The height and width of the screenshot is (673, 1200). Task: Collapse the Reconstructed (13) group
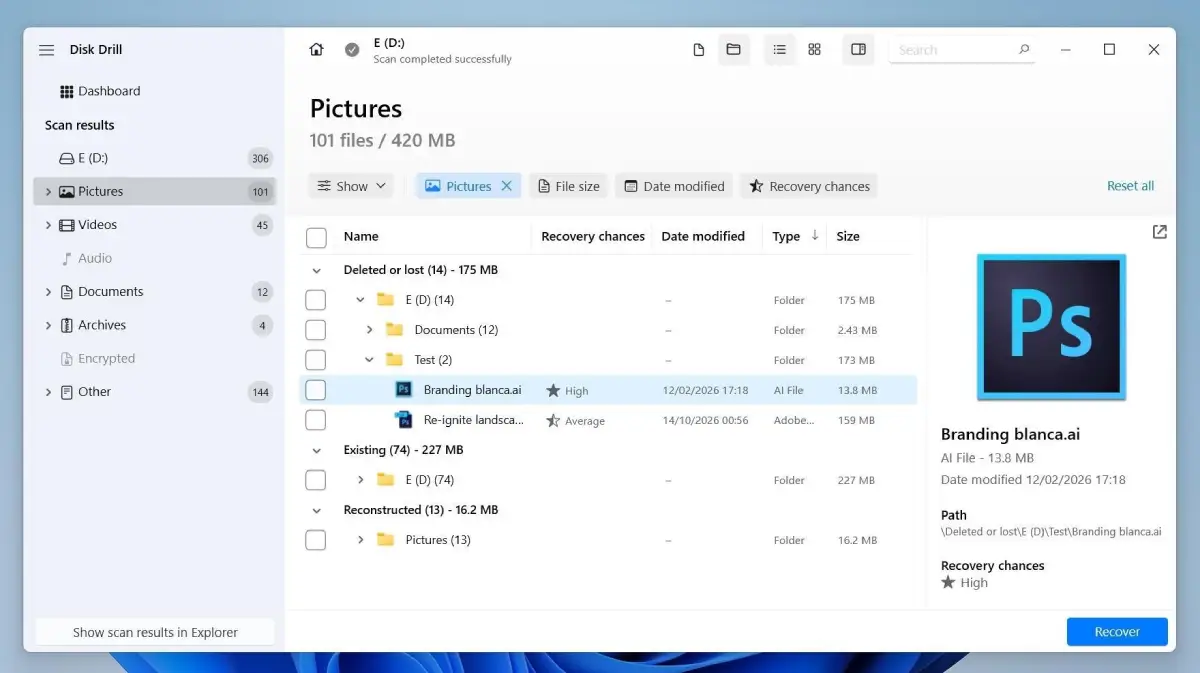[317, 510]
